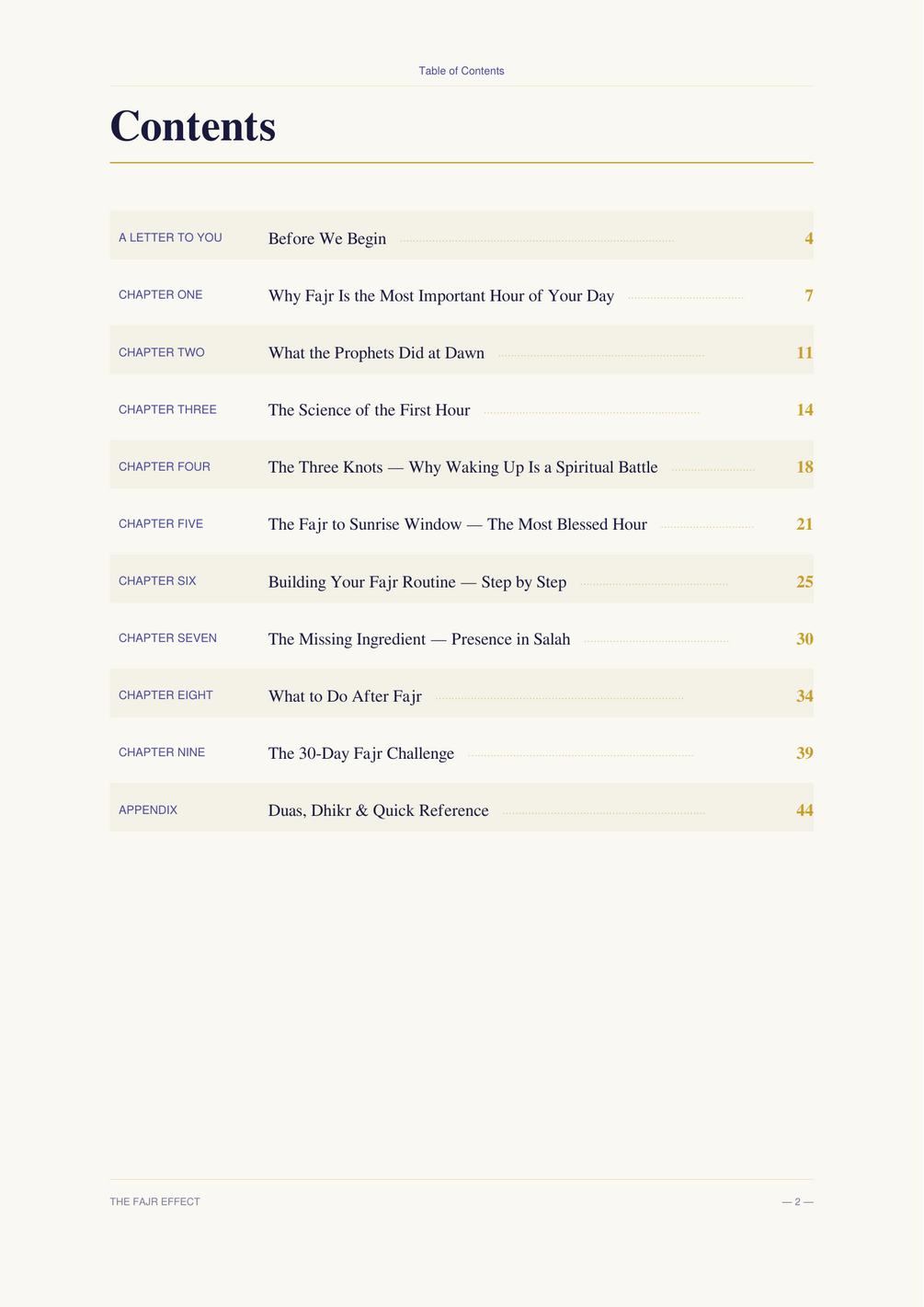Open 'Building Your Fajr Routine' chapter

coord(417,582)
